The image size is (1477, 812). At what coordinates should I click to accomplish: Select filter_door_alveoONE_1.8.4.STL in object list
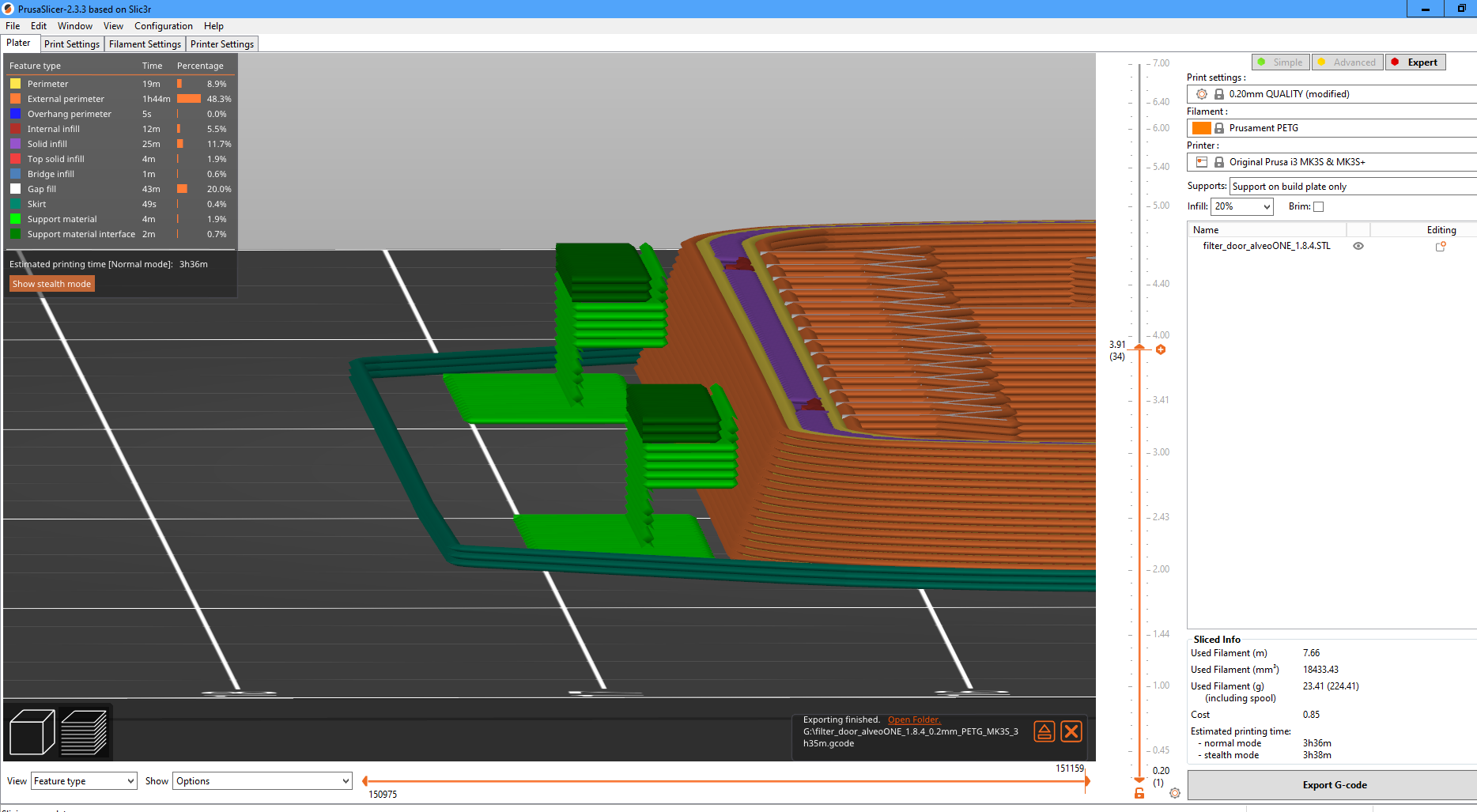click(x=1267, y=246)
